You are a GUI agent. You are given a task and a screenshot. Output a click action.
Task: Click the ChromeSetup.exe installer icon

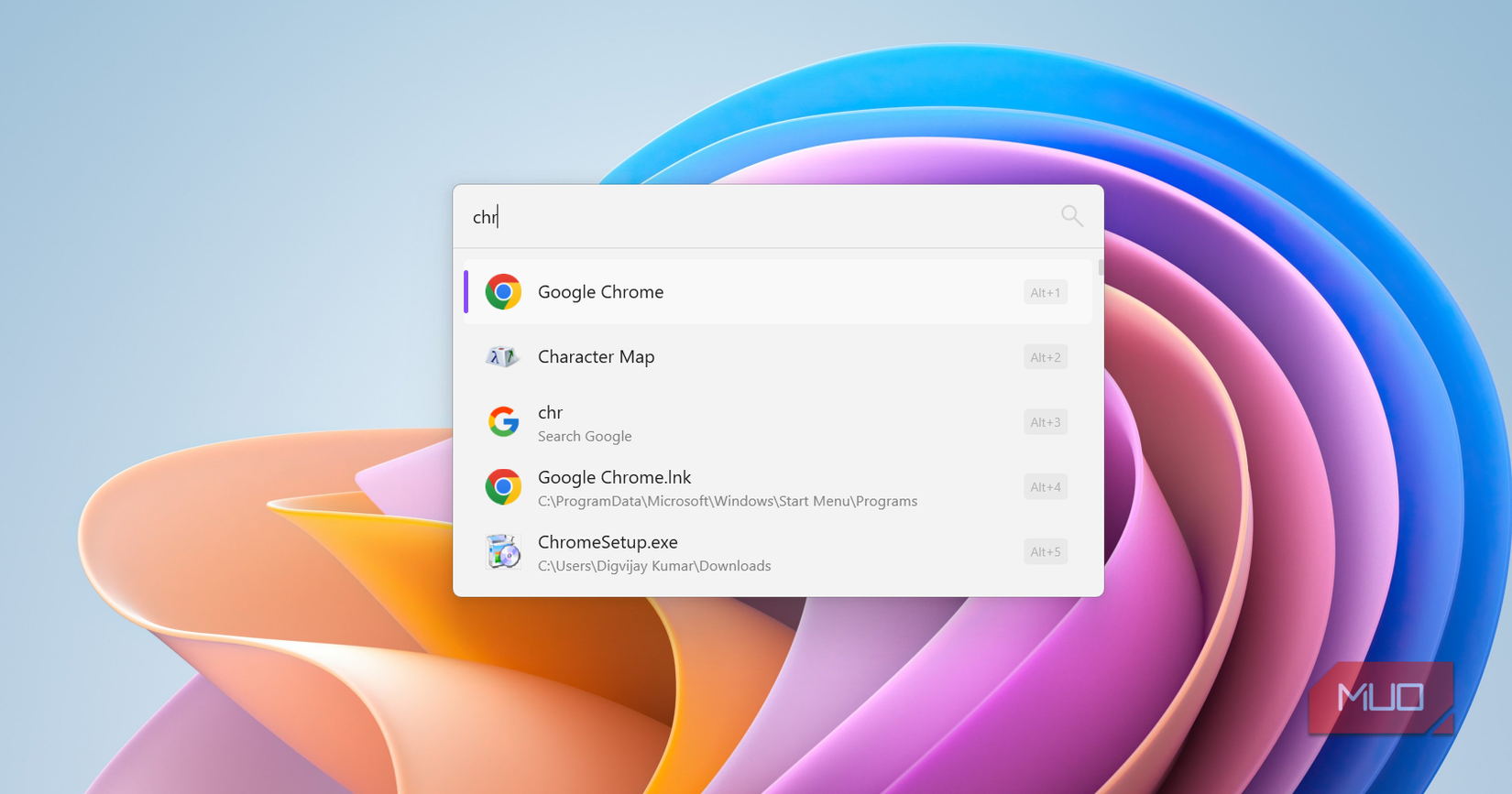tap(503, 552)
